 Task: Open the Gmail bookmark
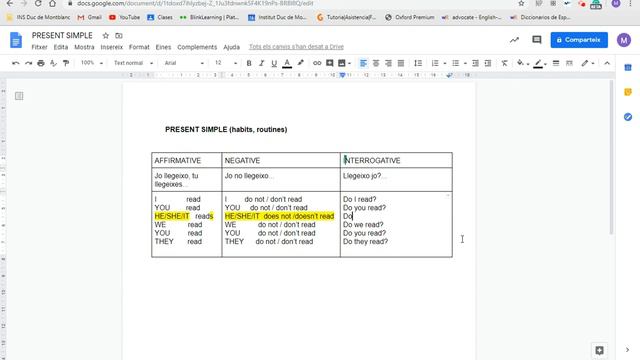[89, 17]
